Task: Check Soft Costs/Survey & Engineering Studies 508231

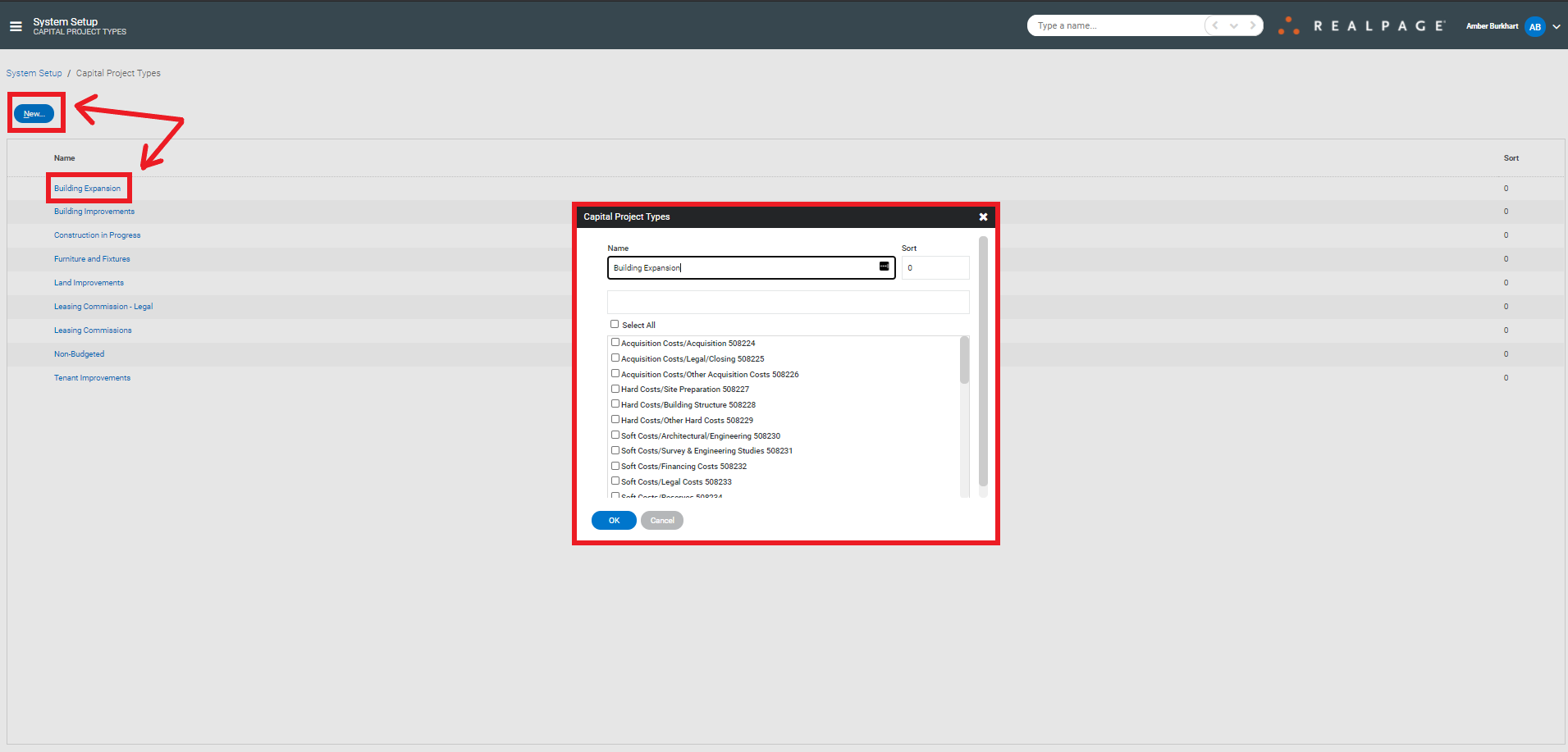Action: pos(615,450)
